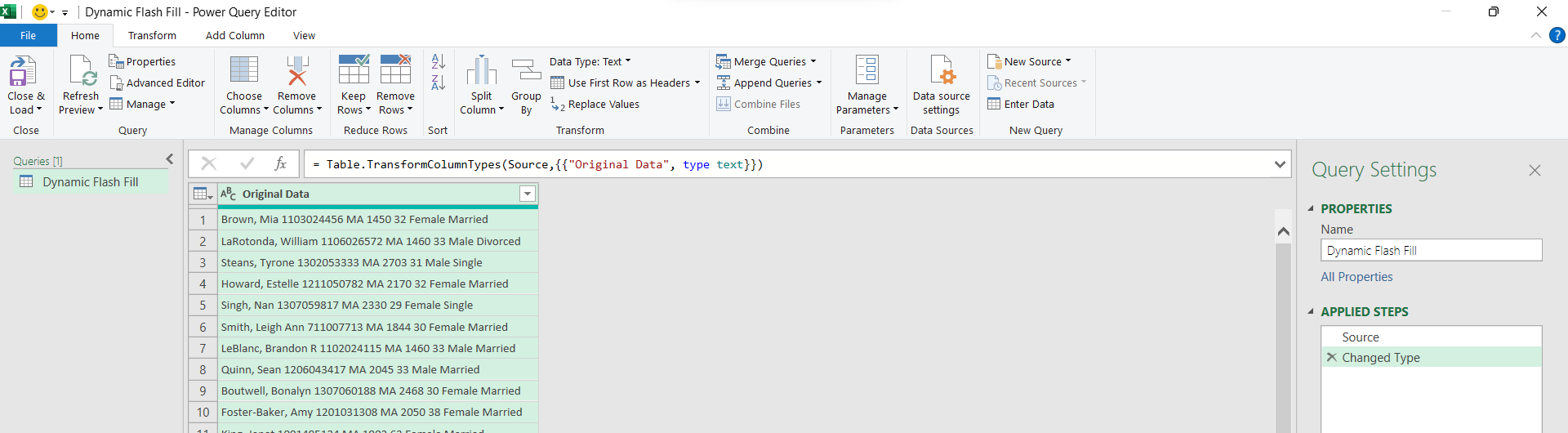Click the Enter Data button

(x=1021, y=104)
